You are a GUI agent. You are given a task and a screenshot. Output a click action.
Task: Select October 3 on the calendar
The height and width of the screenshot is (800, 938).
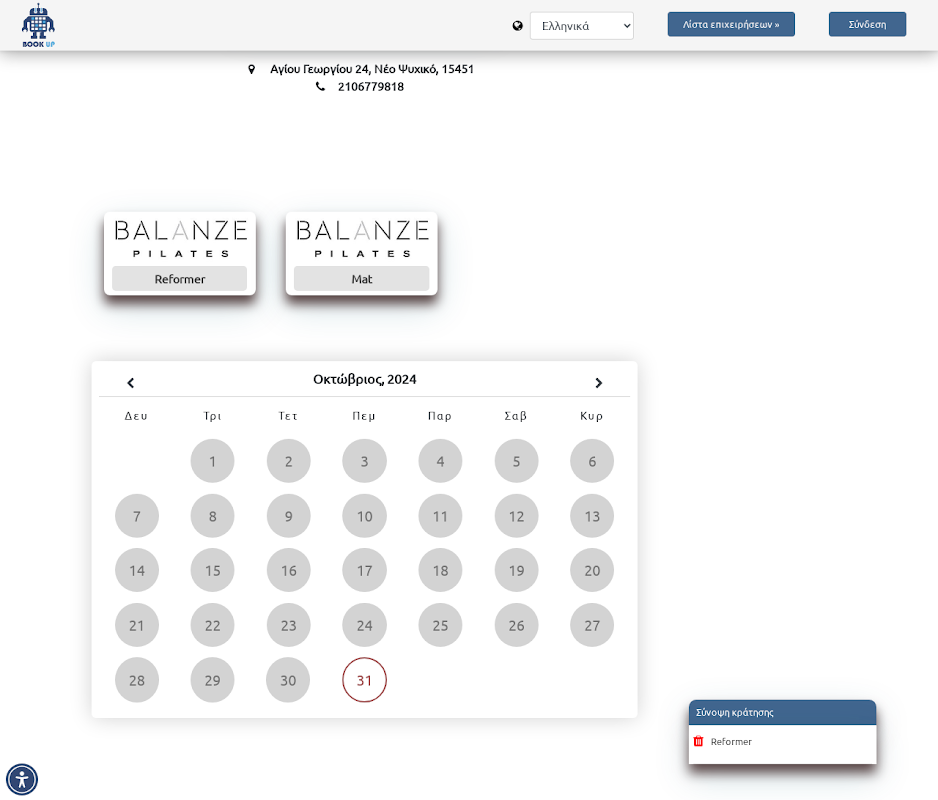coord(364,461)
